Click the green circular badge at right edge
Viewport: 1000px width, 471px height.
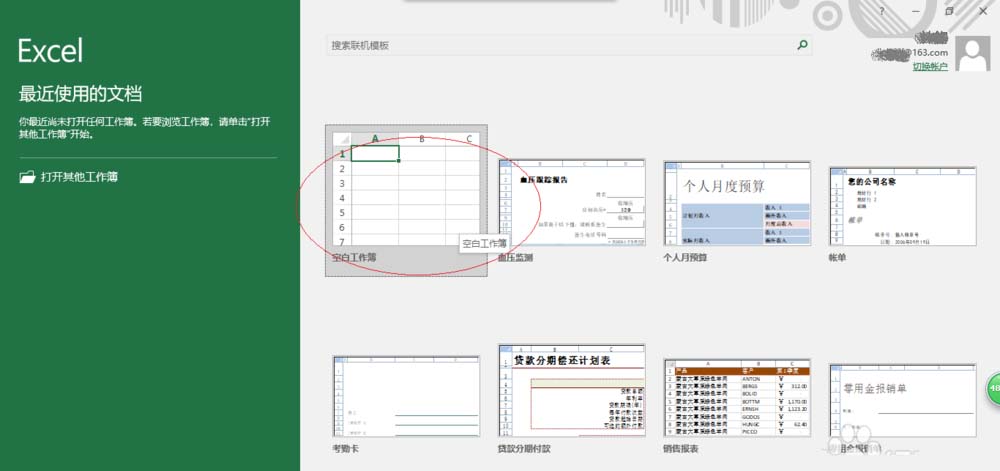pyautogui.click(x=992, y=388)
